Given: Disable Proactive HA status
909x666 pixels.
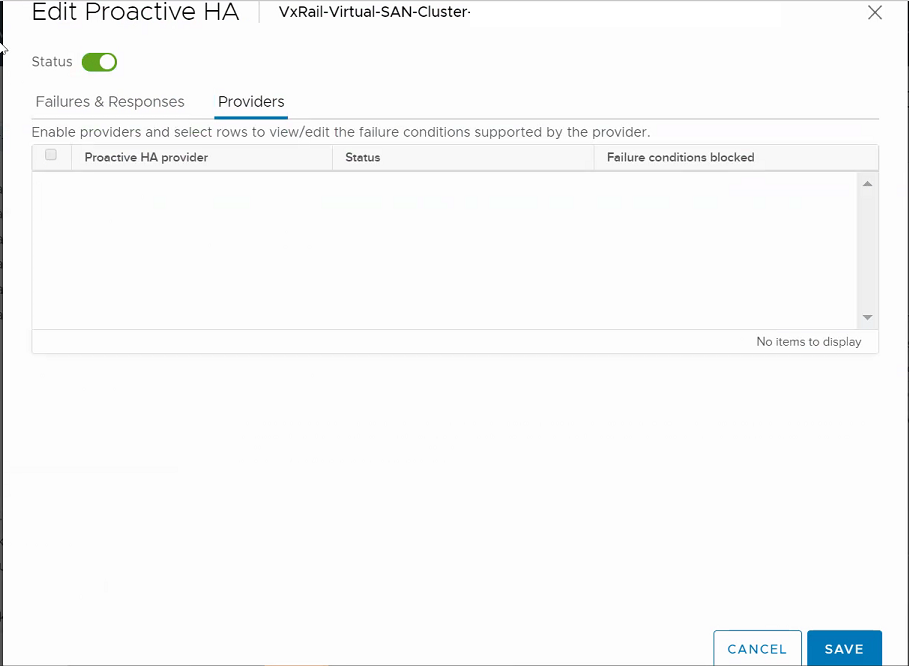Looking at the screenshot, I should click(x=99, y=61).
